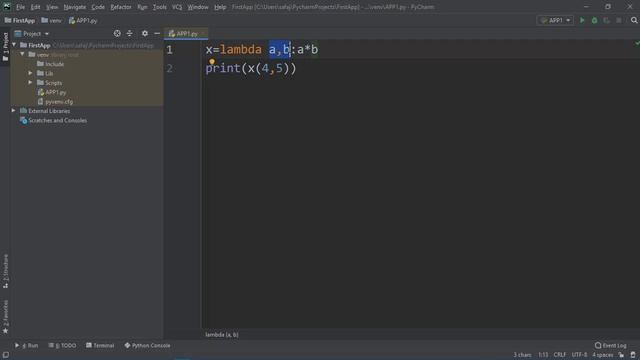
Task: Open the Python Console tool window
Action: [x=147, y=345]
